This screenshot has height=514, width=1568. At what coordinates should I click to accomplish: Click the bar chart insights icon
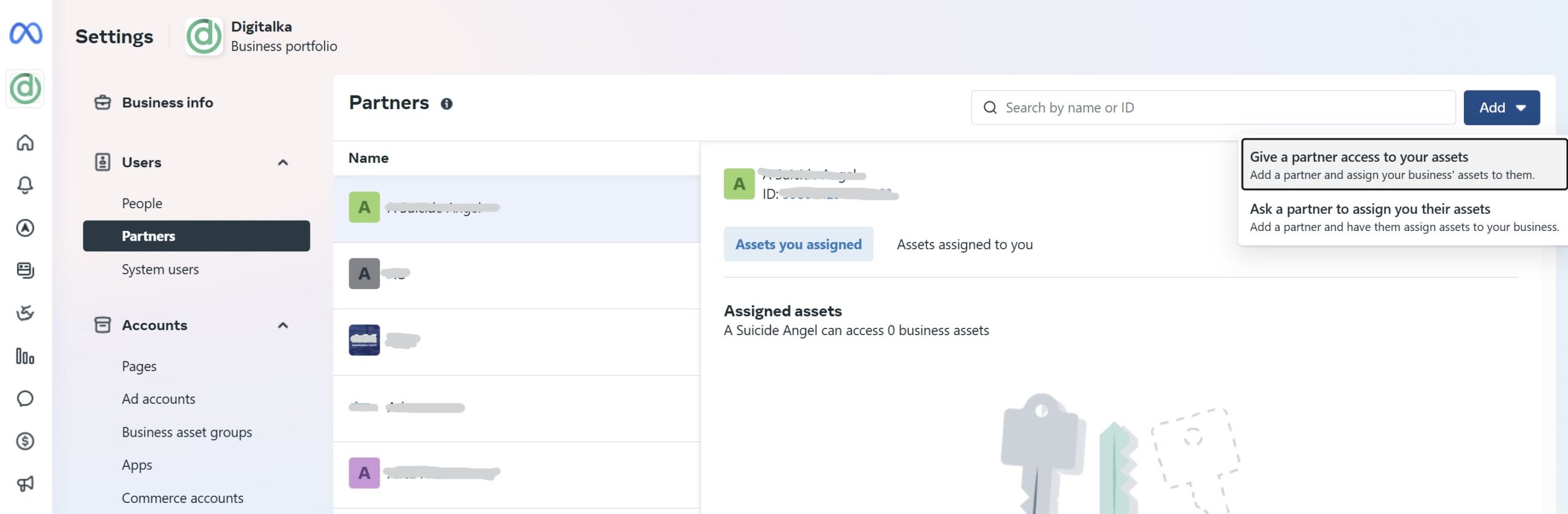coord(25,356)
